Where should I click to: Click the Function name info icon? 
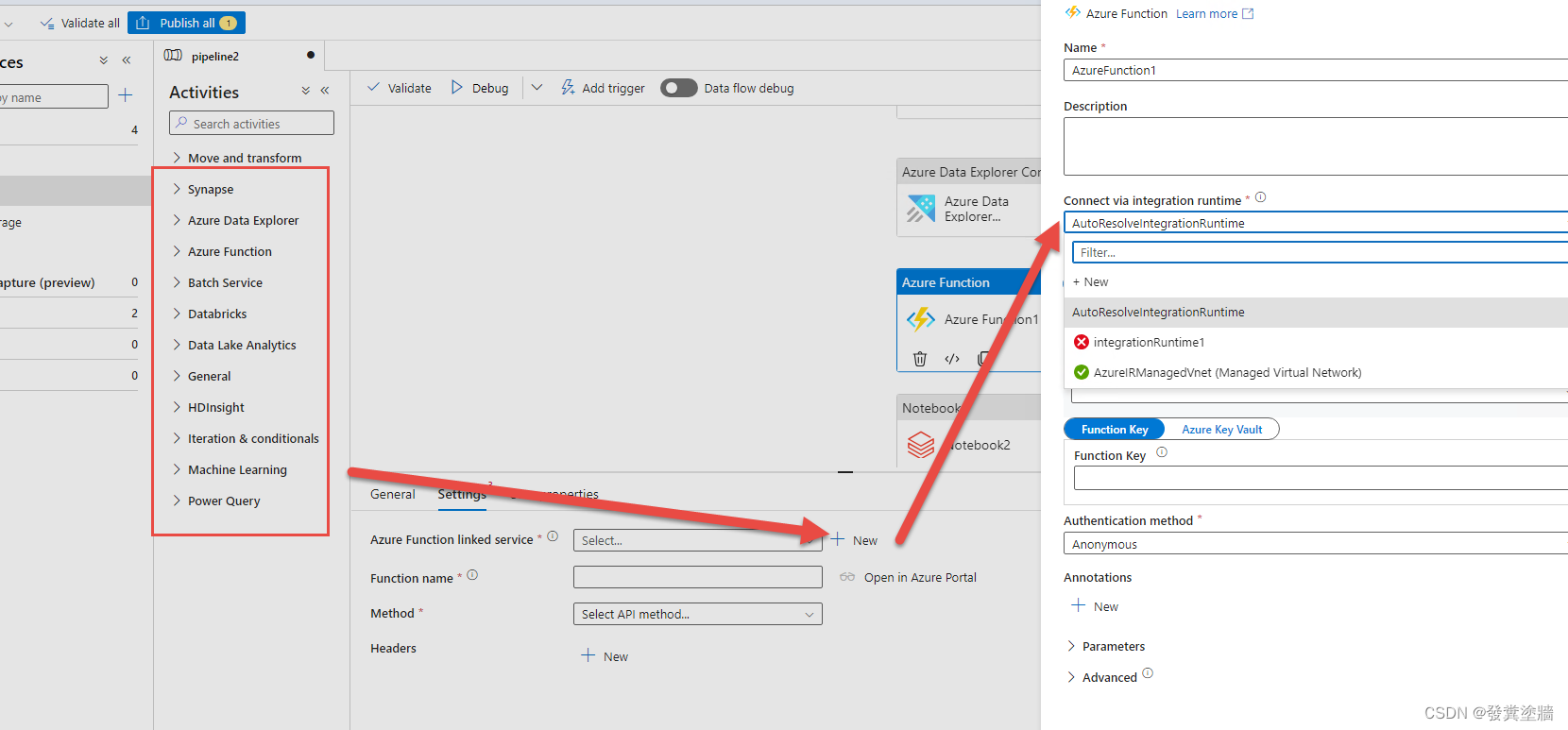tap(472, 574)
